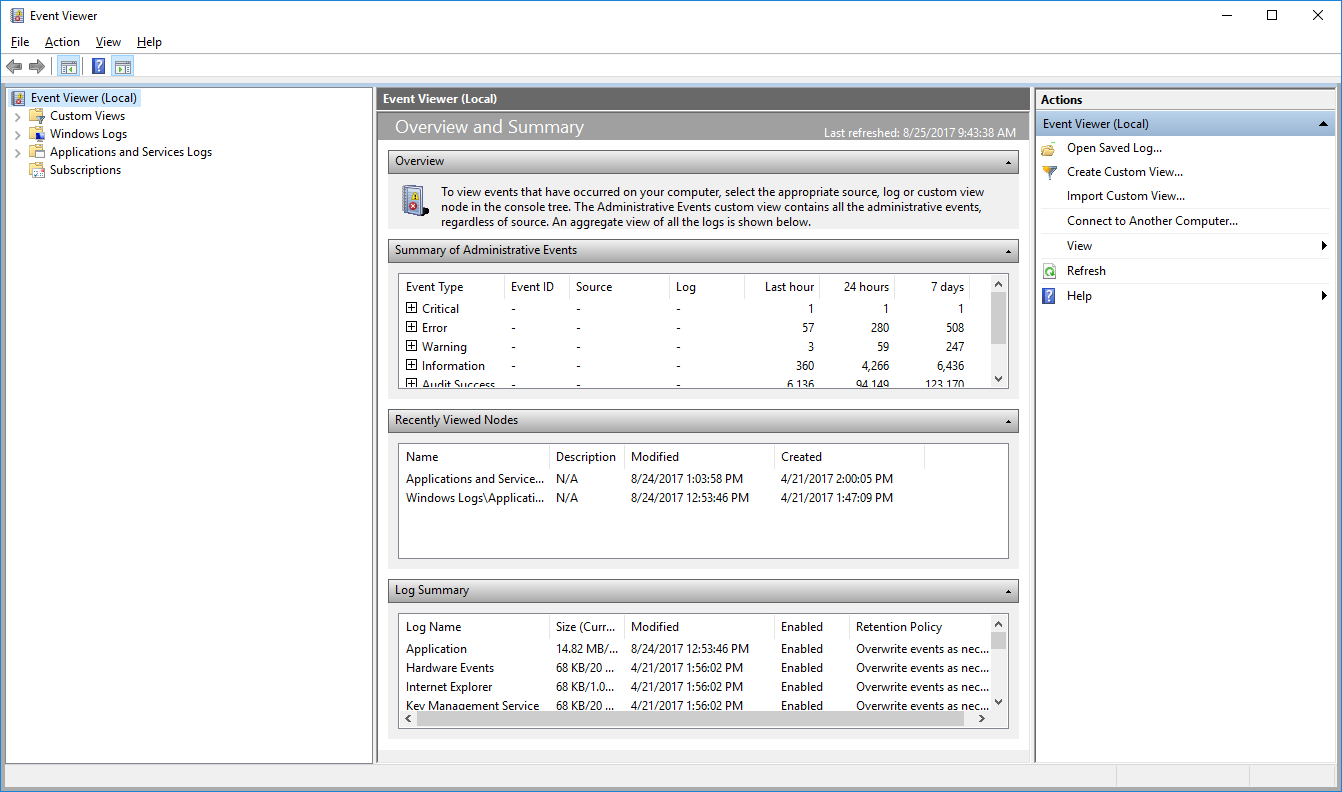Click the Back arrow in the toolbar
Viewport: 1342px width, 792px height.
(14, 67)
